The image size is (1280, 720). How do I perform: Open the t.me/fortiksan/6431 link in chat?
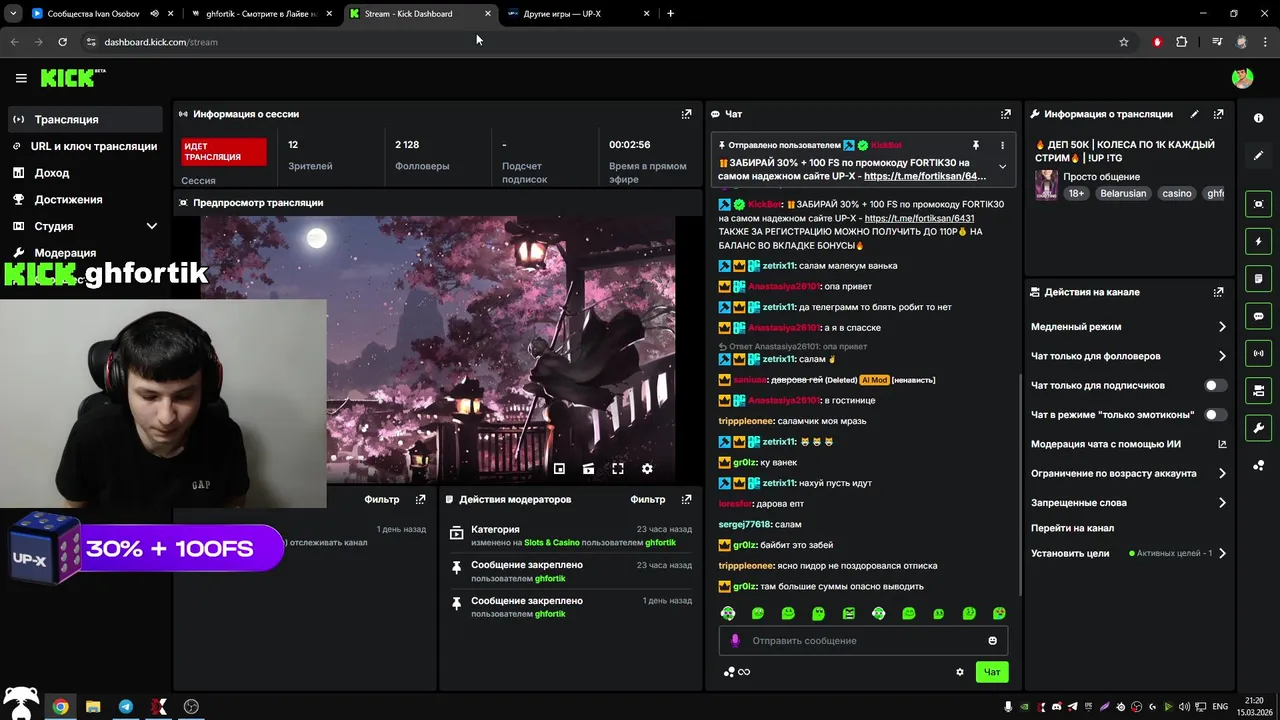919,218
